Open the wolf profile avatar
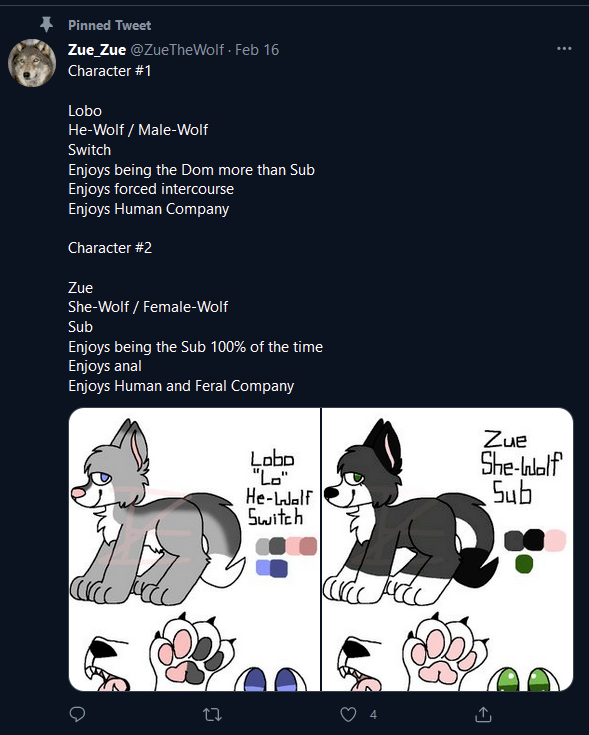This screenshot has height=735, width=589. tap(32, 63)
